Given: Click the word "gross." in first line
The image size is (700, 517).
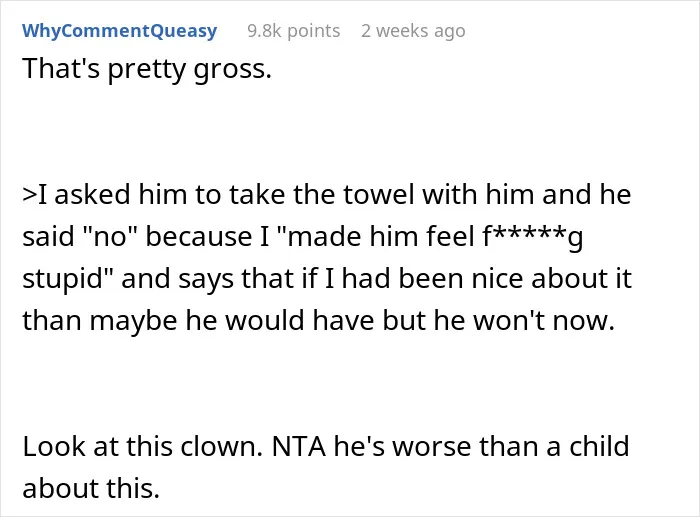Looking at the screenshot, I should click(x=233, y=70).
